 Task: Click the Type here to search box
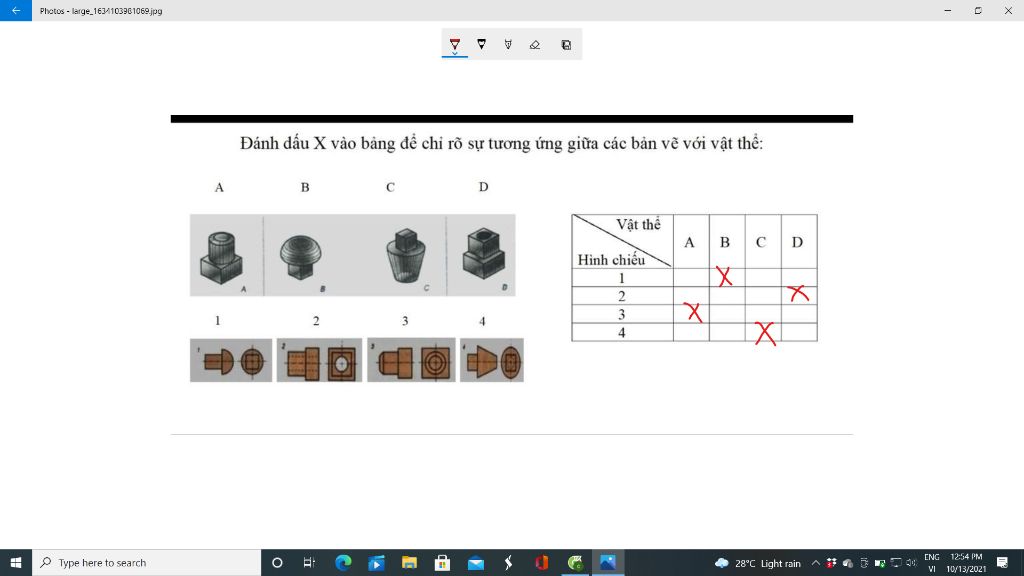(x=146, y=562)
